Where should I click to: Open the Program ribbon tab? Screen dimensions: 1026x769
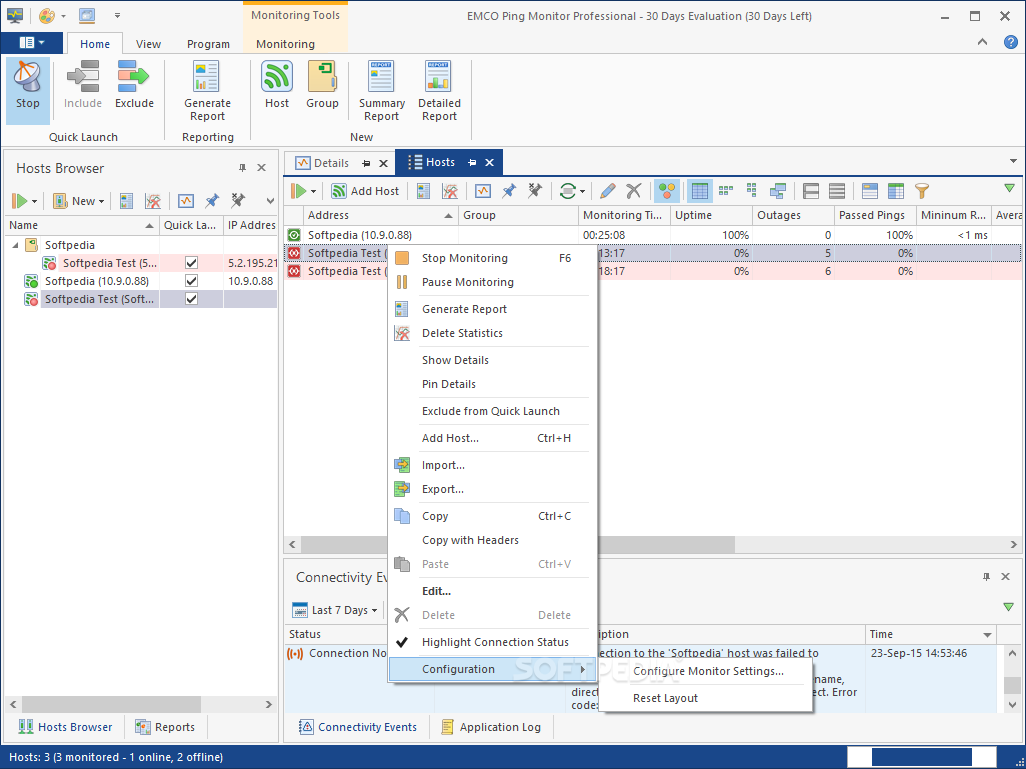tap(208, 44)
